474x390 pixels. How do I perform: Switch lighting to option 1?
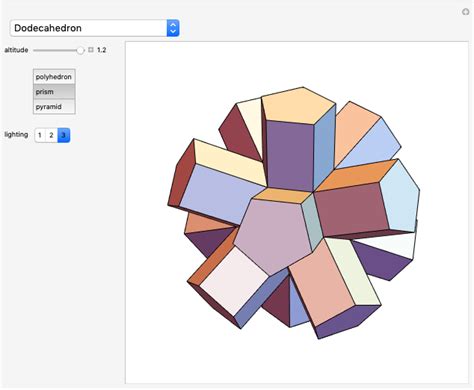click(40, 135)
